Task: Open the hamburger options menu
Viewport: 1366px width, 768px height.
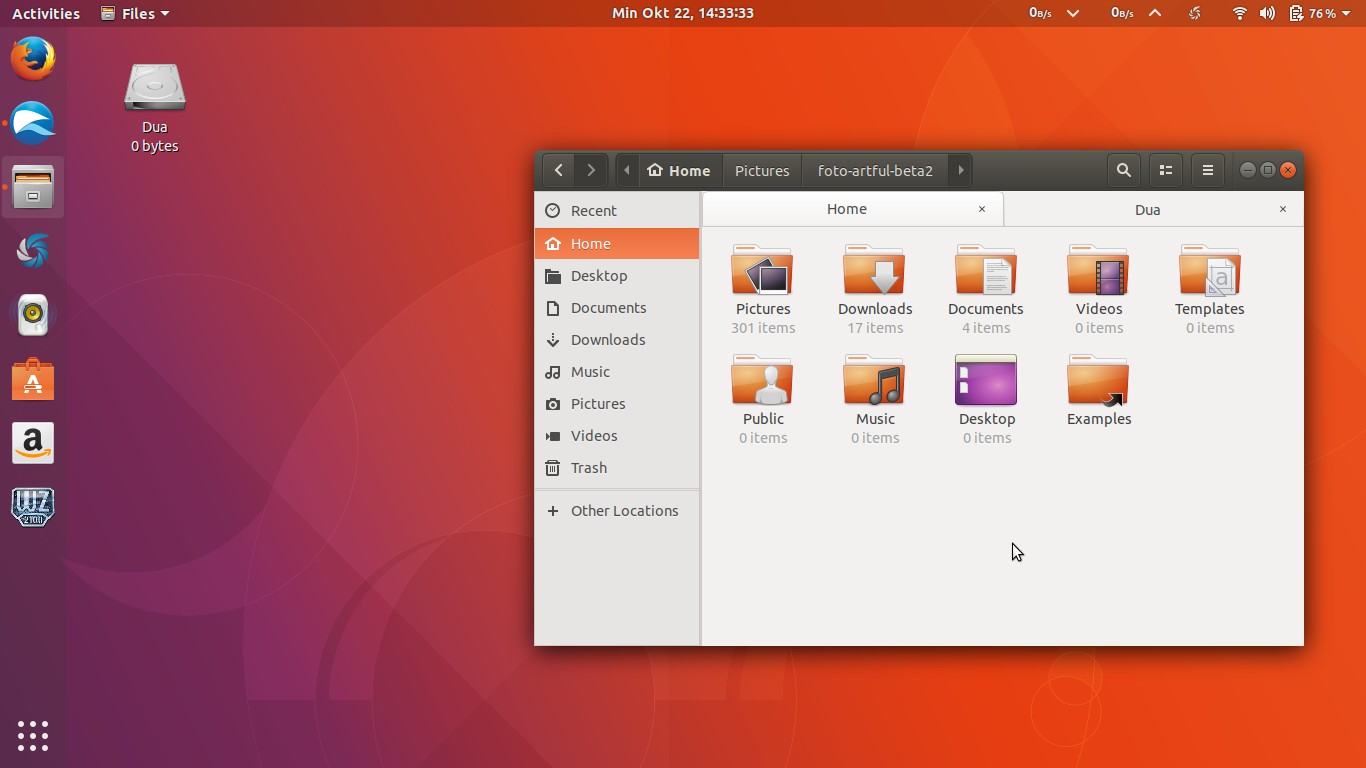Action: coord(1207,169)
